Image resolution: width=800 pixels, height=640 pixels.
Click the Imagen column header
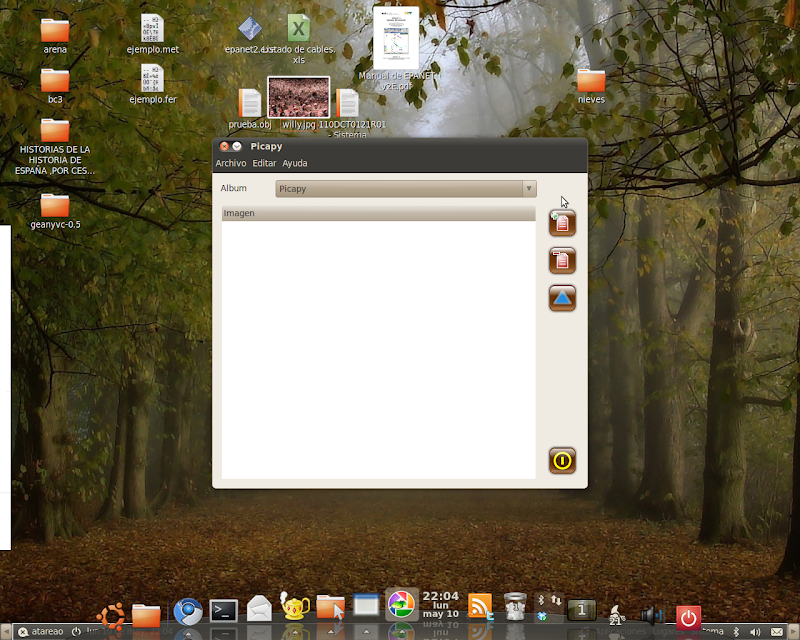(379, 213)
